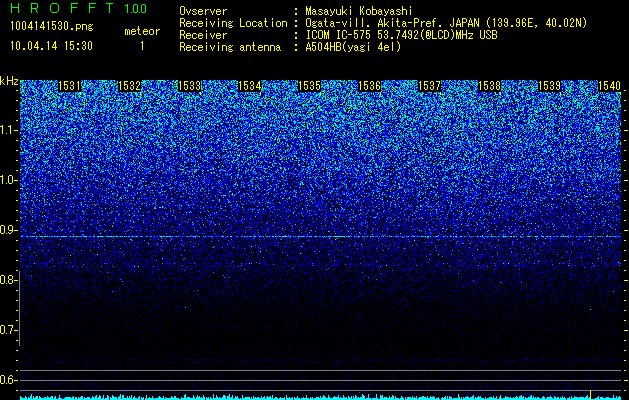This screenshot has height=400, width=629.
Task: Click observer name Masayuki Kobayashi
Action: pyautogui.click(x=359, y=11)
